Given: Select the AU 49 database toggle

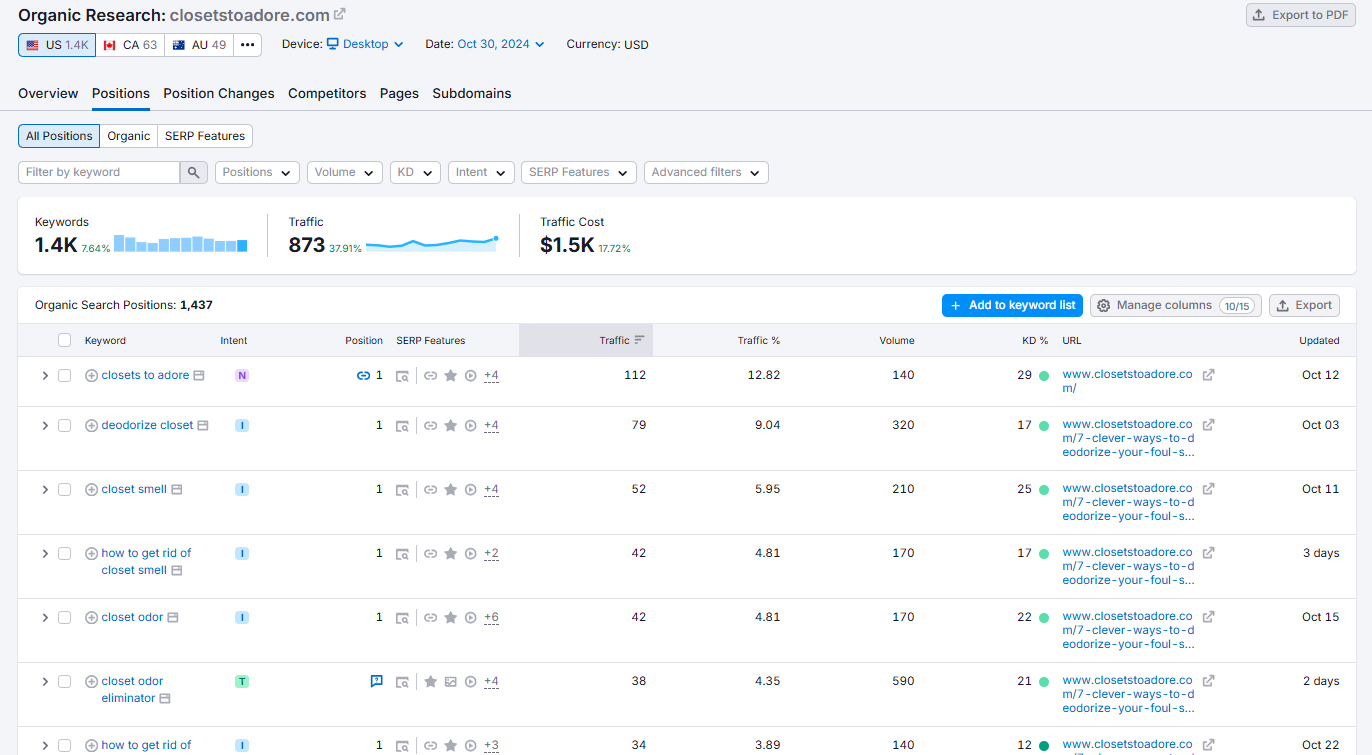Looking at the screenshot, I should point(199,45).
